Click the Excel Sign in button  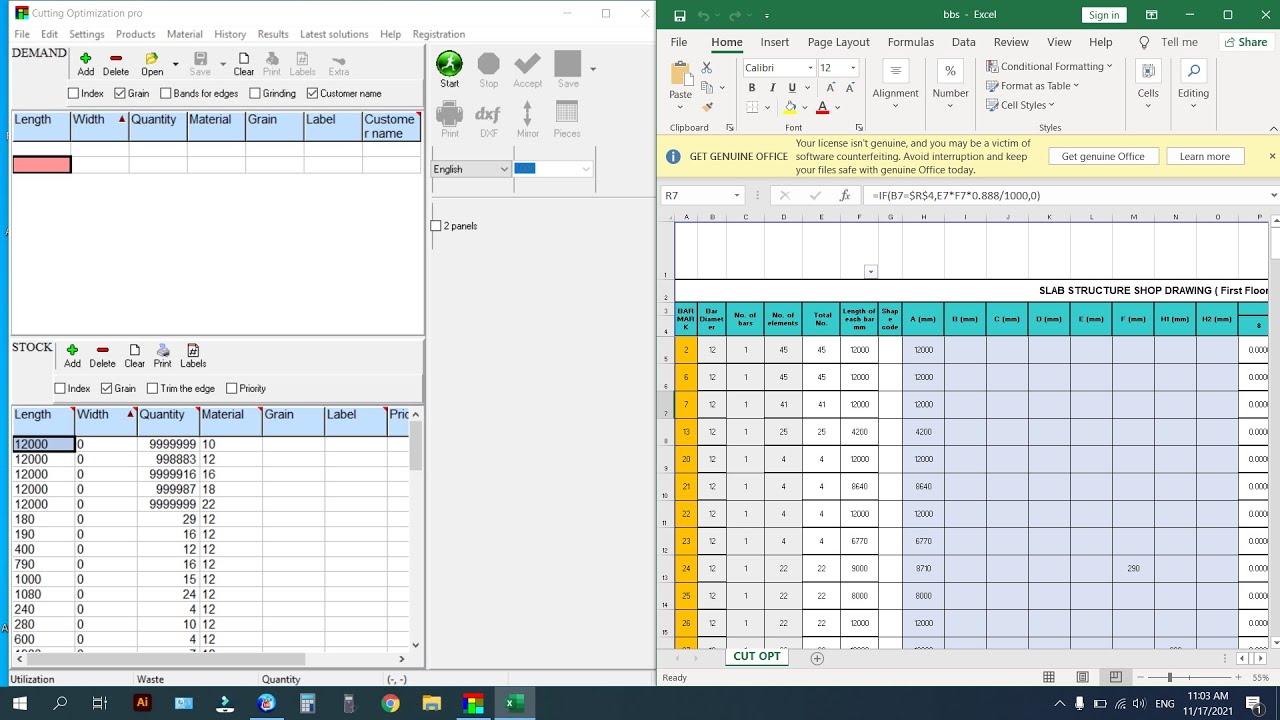[1104, 15]
